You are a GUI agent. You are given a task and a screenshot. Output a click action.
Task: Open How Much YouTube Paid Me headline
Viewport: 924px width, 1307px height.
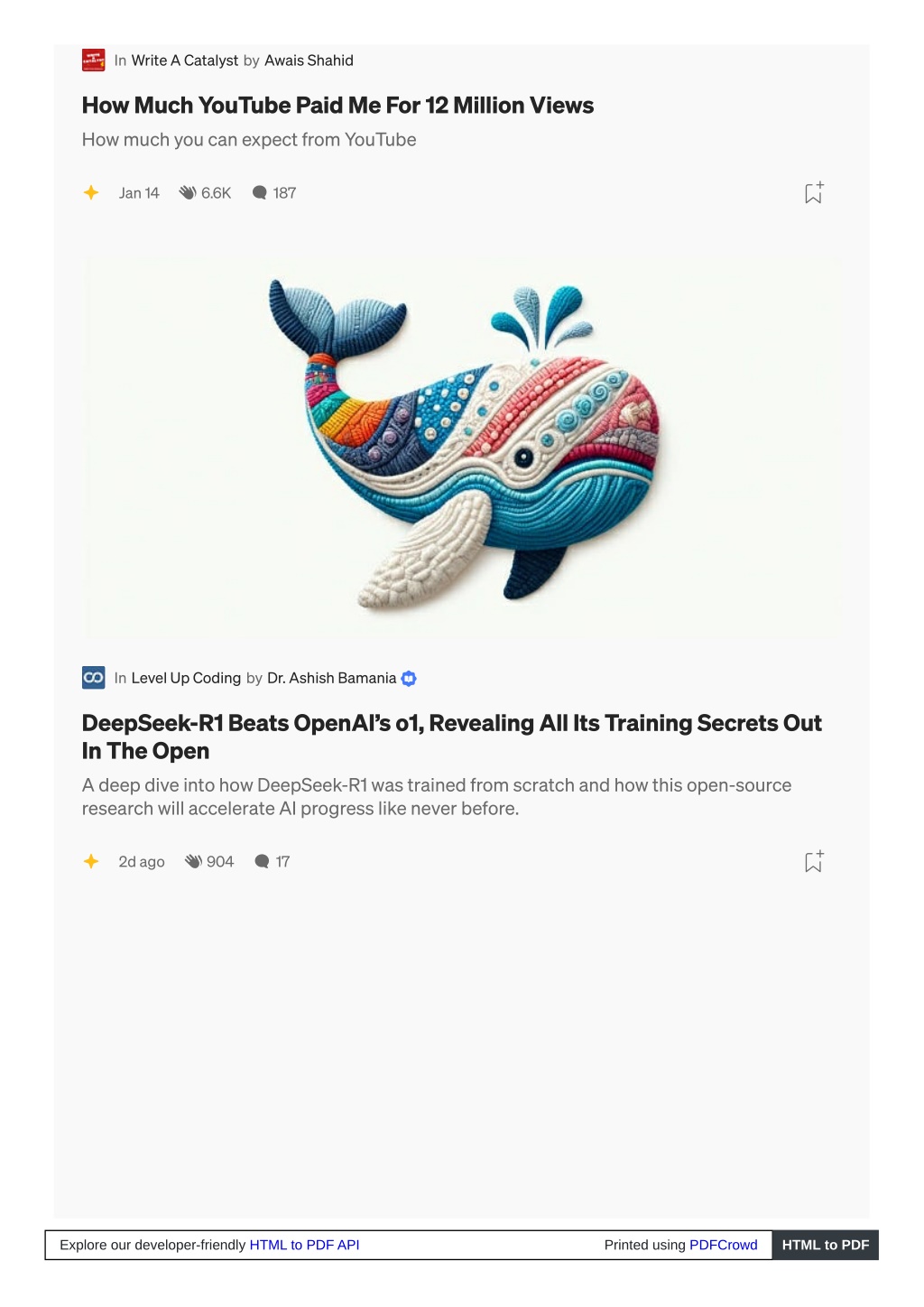(337, 106)
